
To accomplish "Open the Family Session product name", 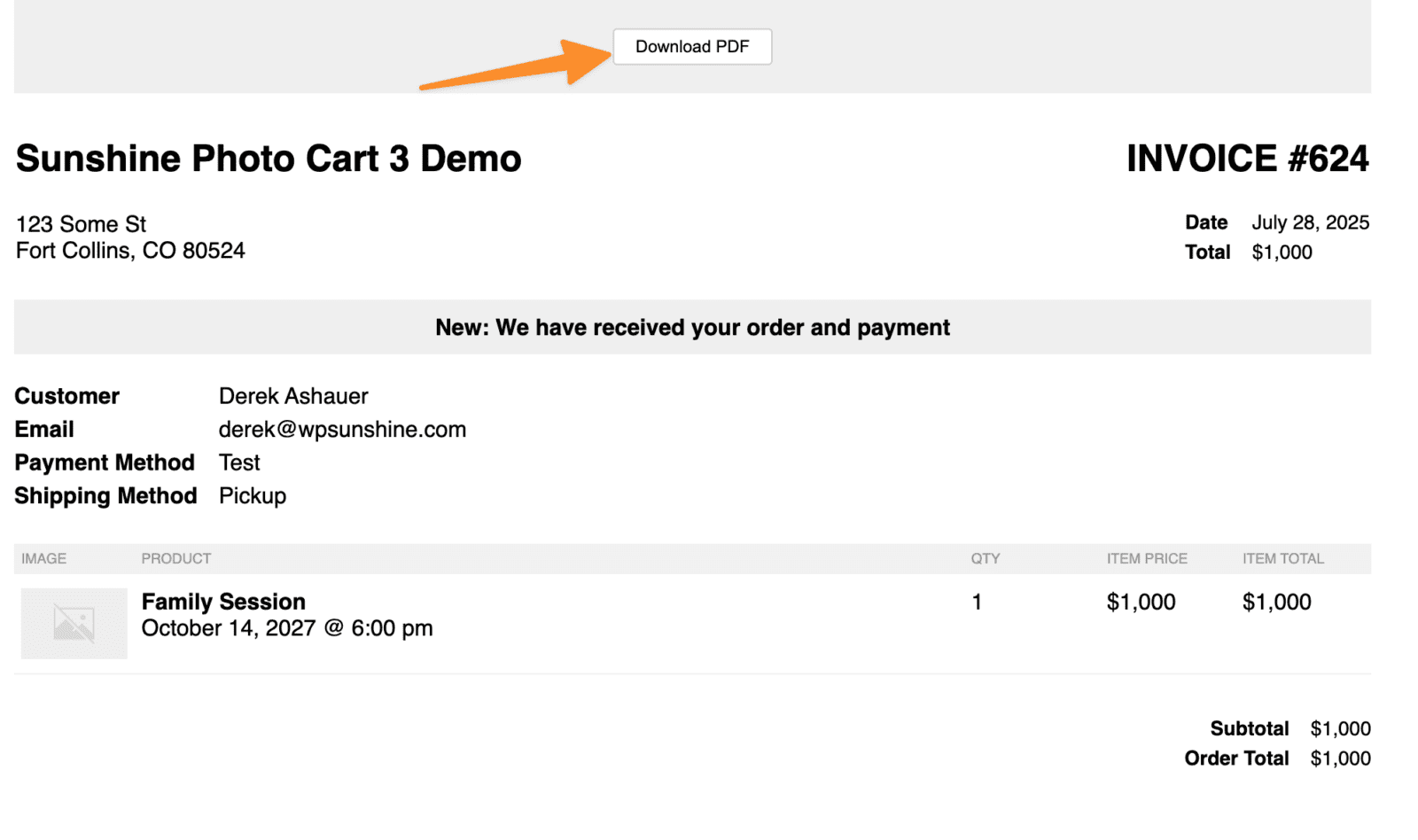I will pyautogui.click(x=223, y=602).
